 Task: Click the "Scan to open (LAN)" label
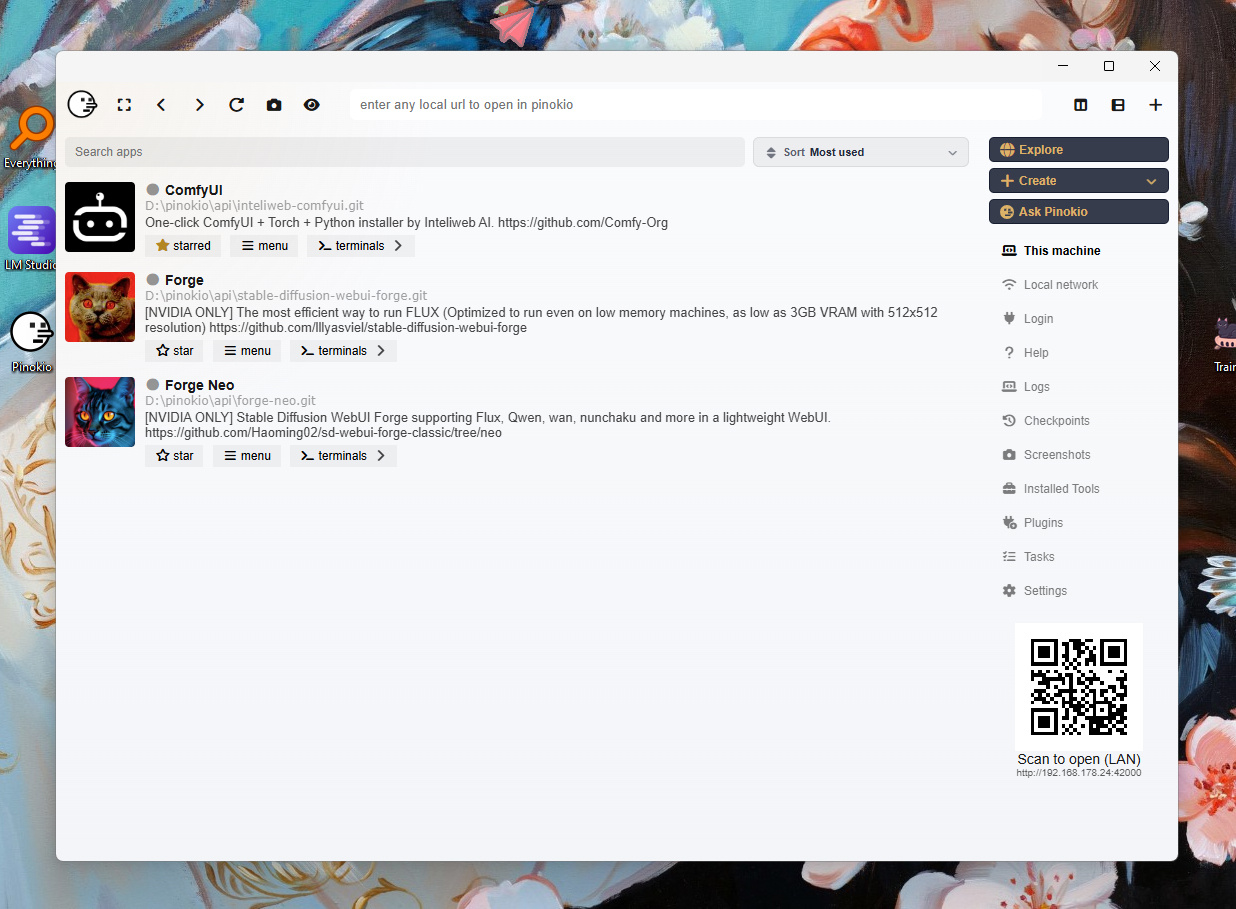pos(1079,759)
